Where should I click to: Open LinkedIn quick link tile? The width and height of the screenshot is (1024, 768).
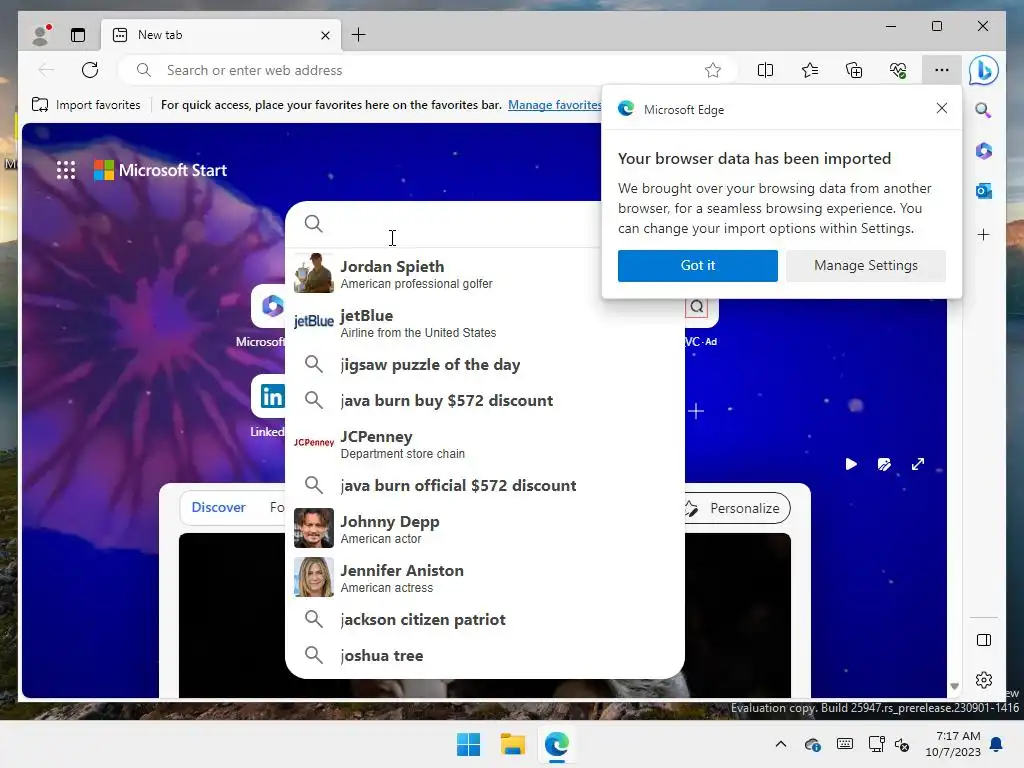click(268, 396)
